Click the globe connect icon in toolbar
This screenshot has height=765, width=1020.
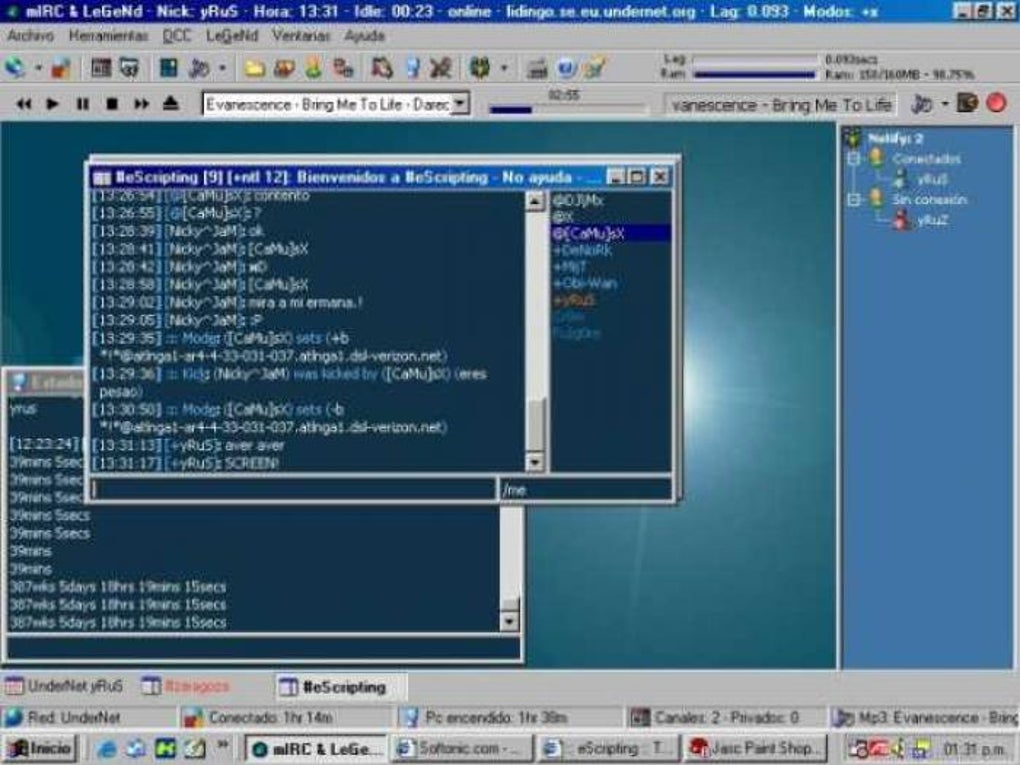coord(14,67)
